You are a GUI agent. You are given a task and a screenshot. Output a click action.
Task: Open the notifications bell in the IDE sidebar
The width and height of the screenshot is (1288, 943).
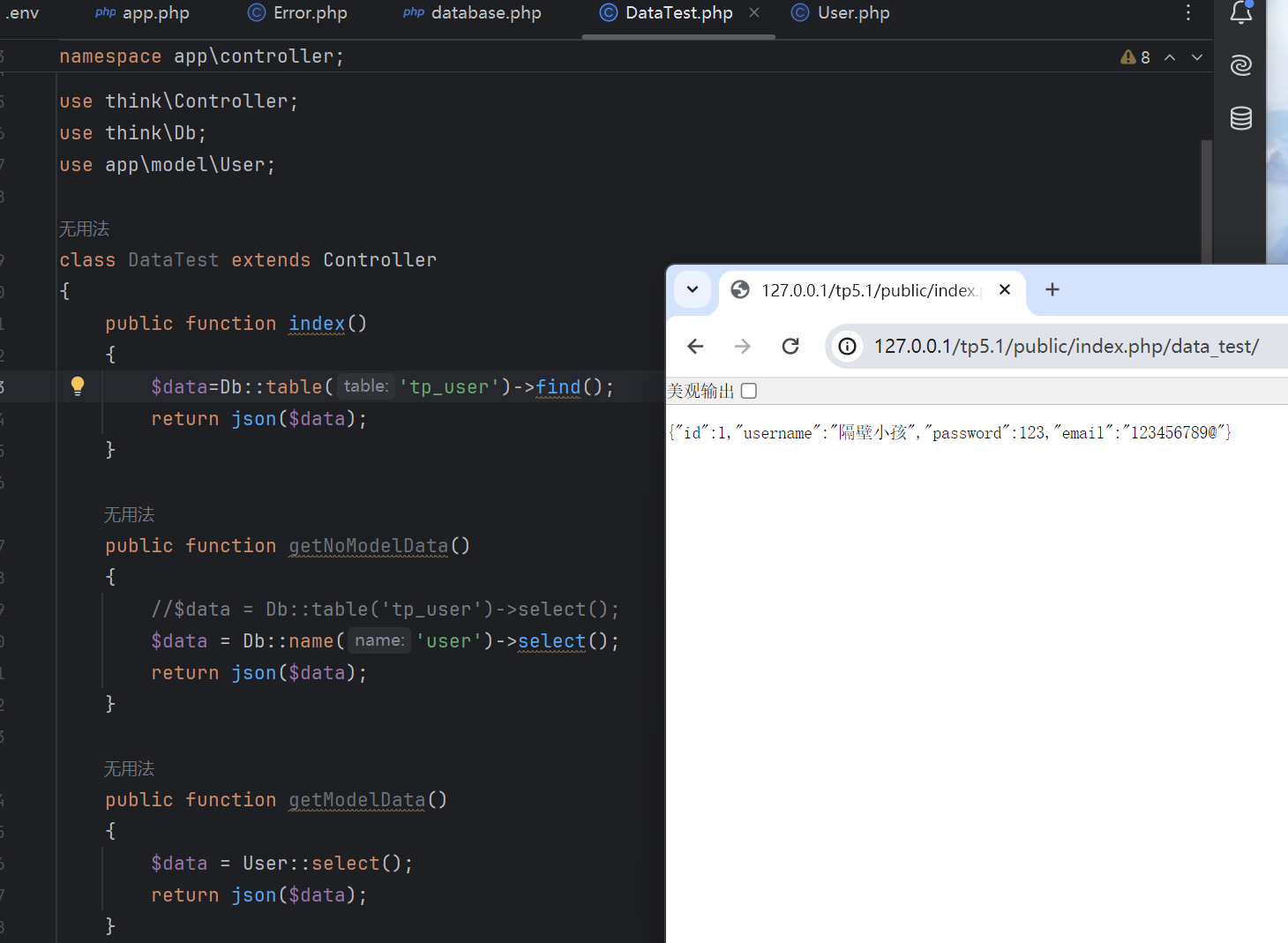pos(1241,12)
